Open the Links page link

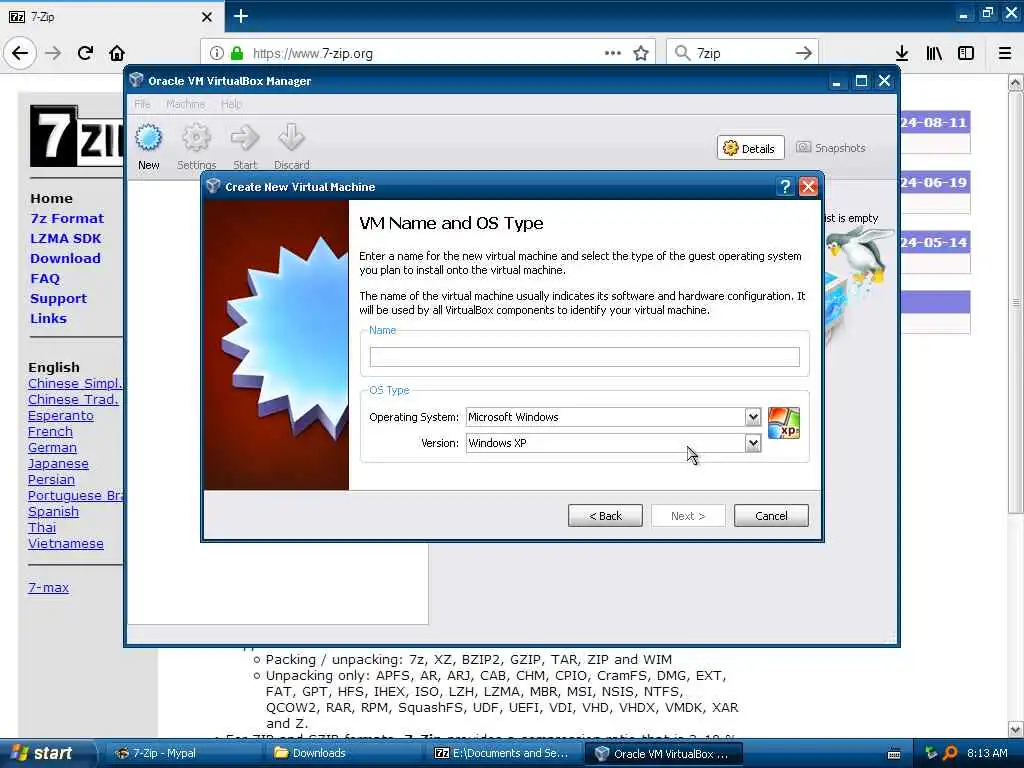click(x=48, y=318)
